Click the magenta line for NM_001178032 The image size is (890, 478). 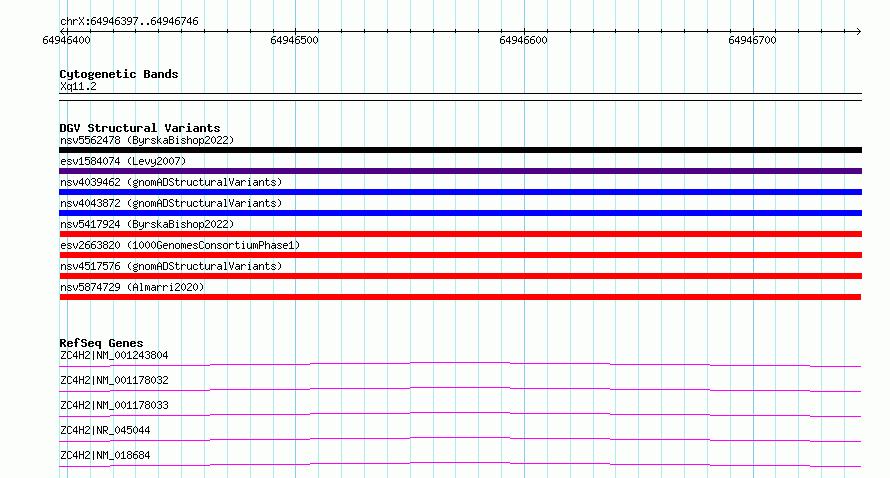[x=460, y=389]
